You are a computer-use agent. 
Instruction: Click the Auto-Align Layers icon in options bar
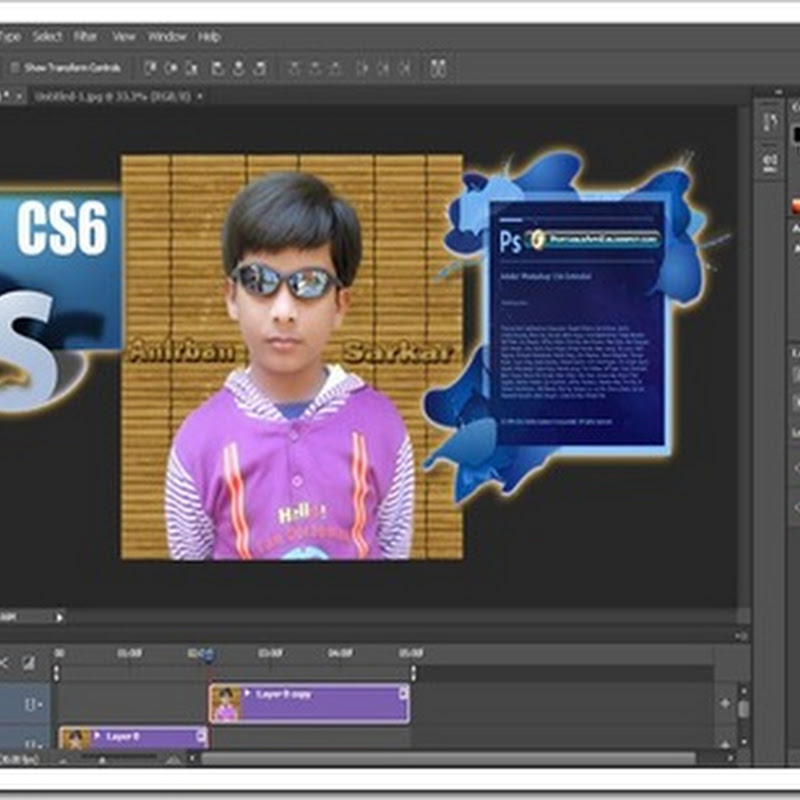[x=437, y=68]
